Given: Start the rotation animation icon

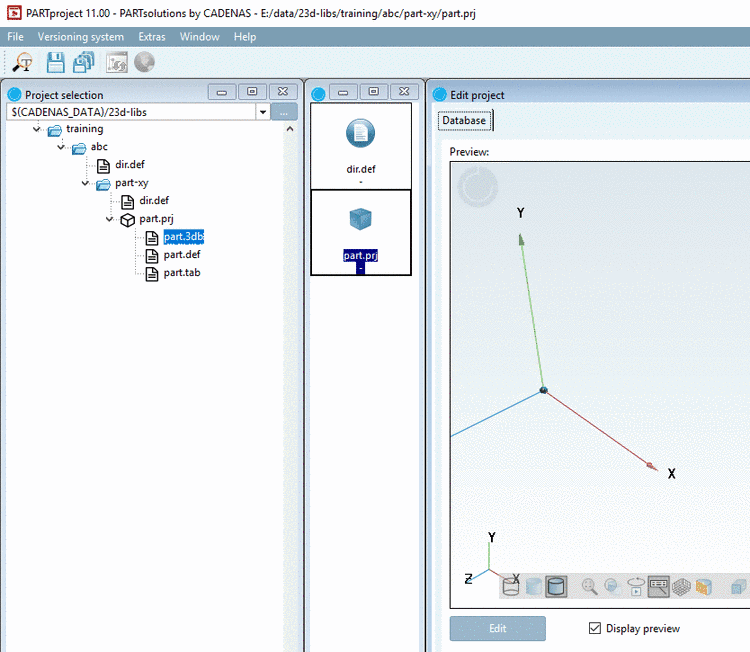Looking at the screenshot, I should 636,586.
